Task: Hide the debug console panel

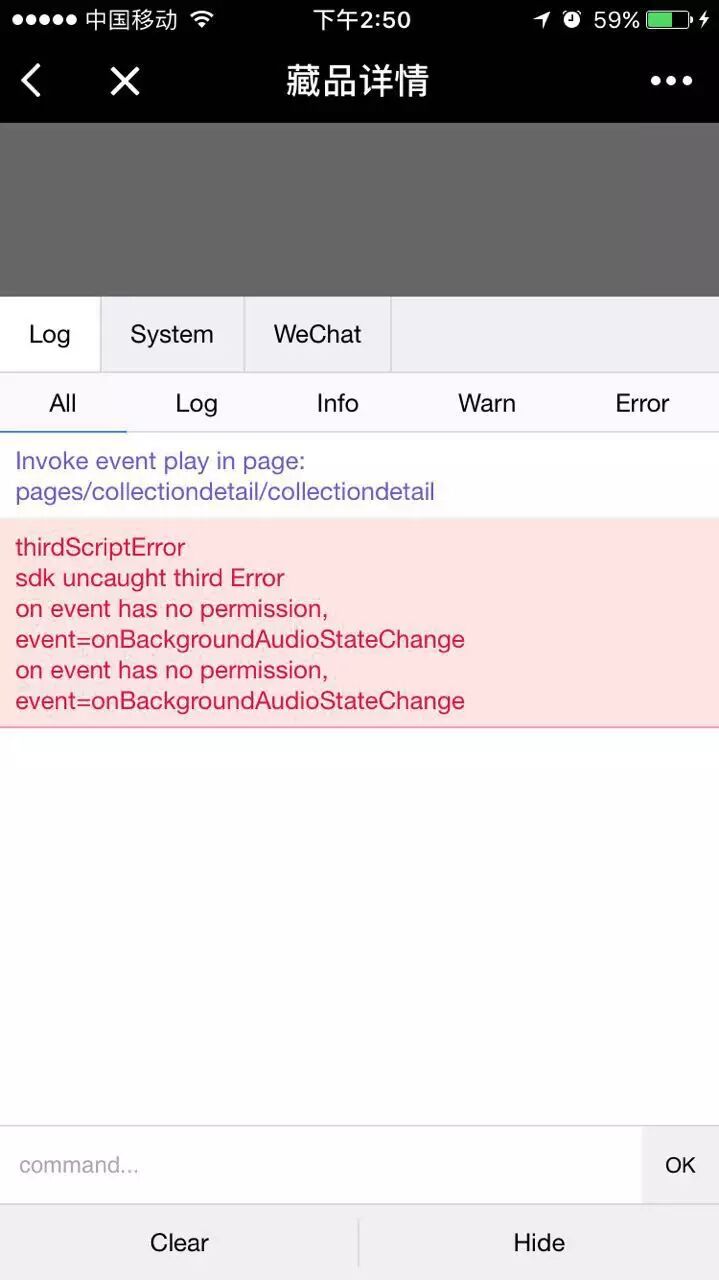Action: (x=539, y=1242)
